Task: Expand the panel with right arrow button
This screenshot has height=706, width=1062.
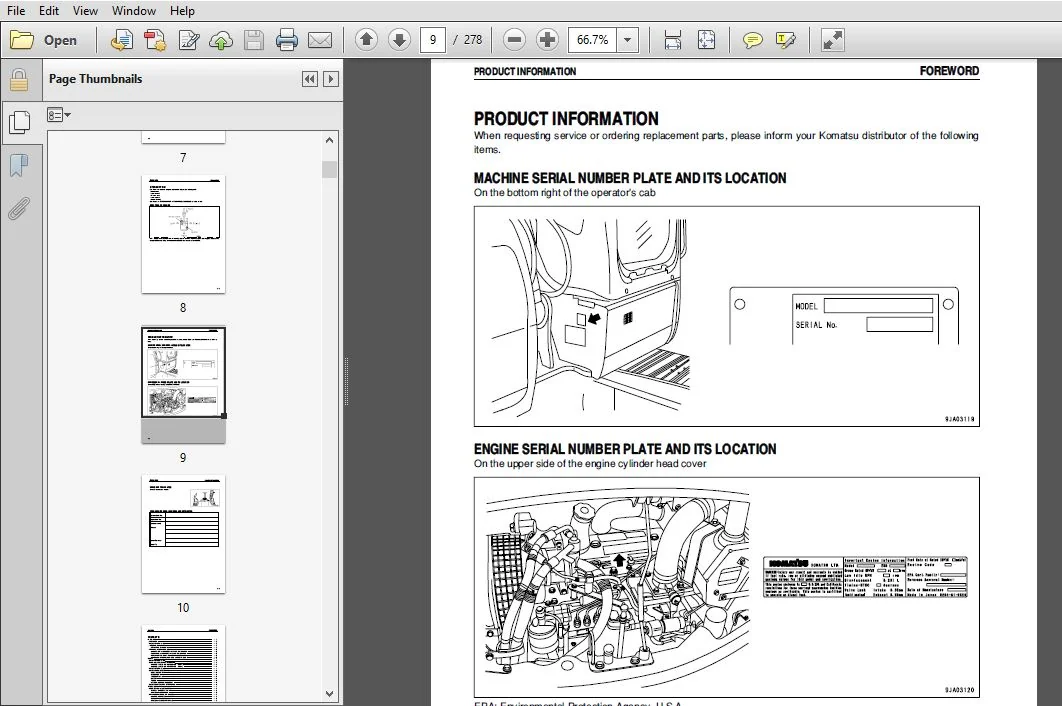Action: click(x=331, y=79)
